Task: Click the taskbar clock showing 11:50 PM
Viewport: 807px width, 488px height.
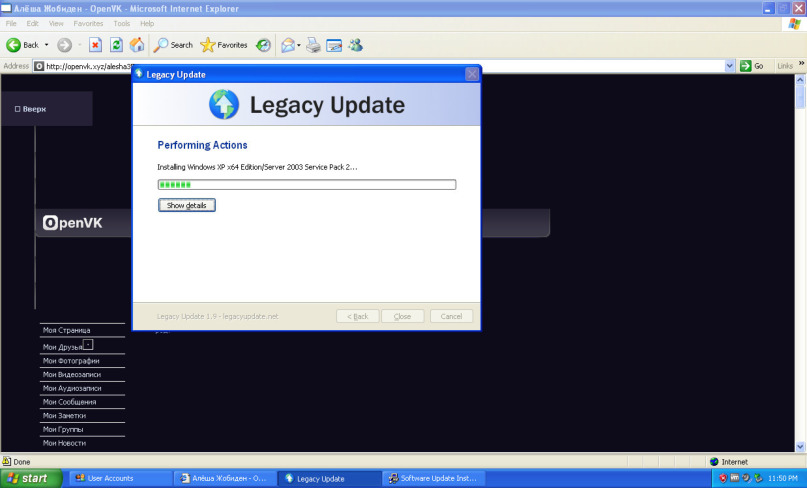Action: (x=783, y=478)
